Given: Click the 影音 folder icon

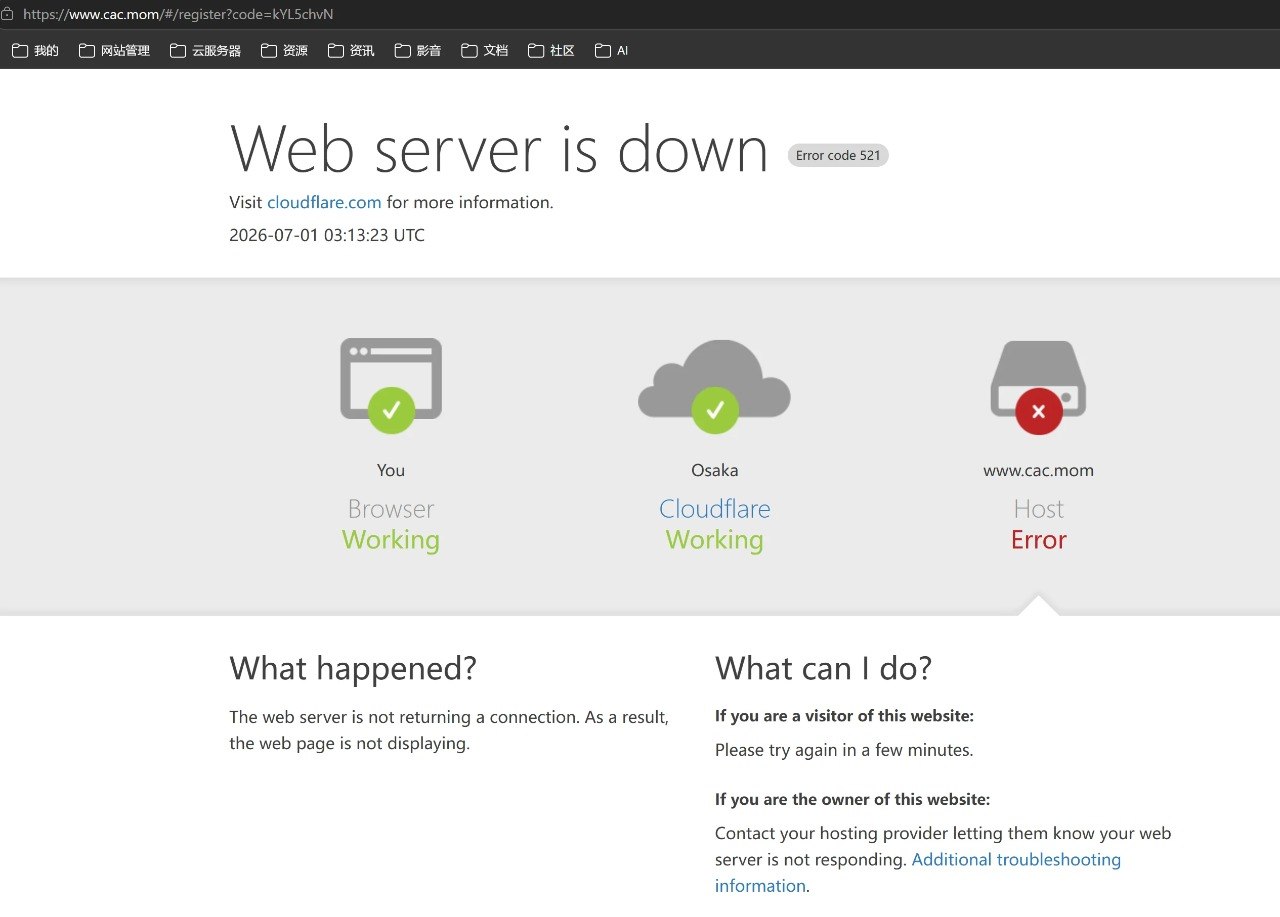Looking at the screenshot, I should click(x=403, y=50).
